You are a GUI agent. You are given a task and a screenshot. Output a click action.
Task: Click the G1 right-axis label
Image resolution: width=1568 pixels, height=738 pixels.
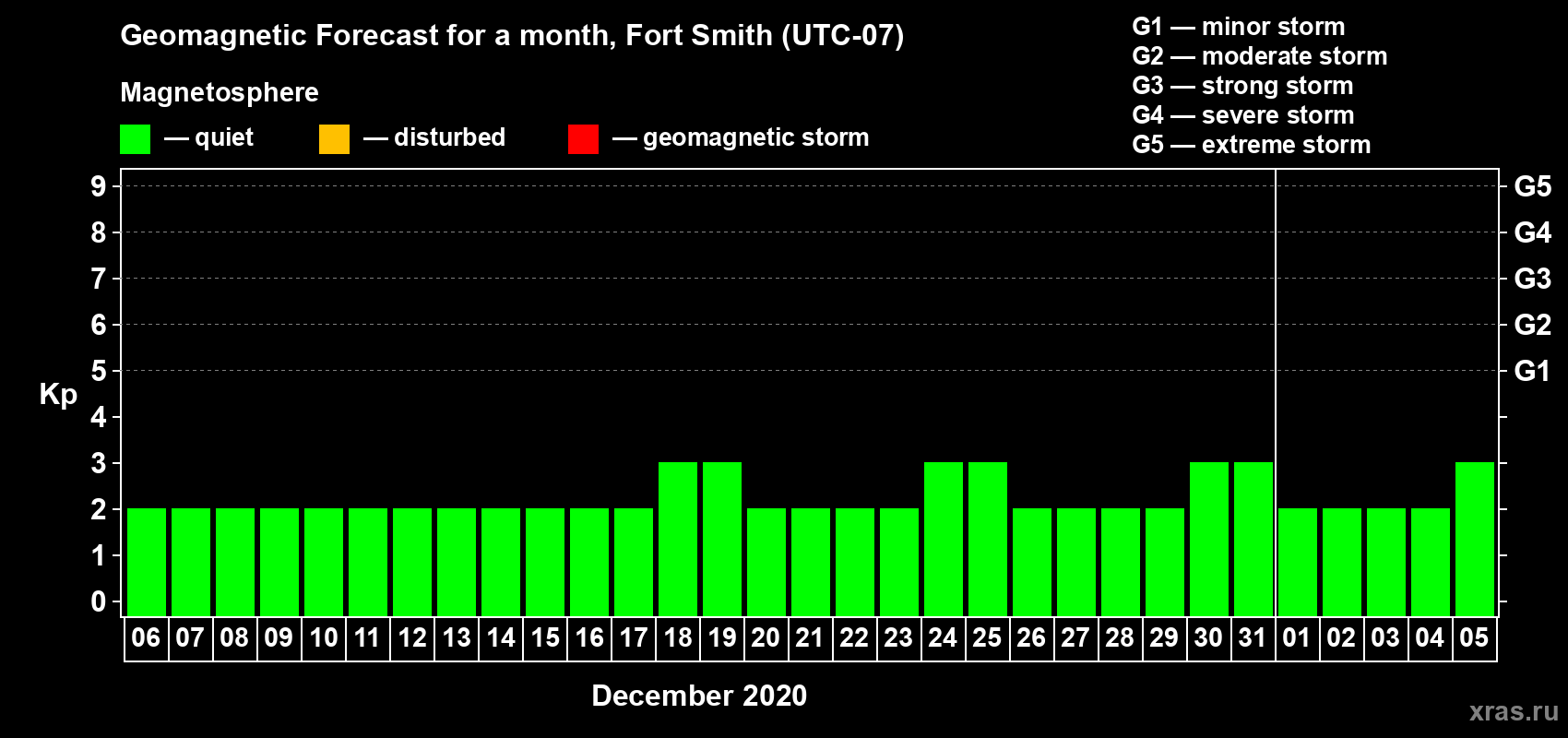(1533, 371)
